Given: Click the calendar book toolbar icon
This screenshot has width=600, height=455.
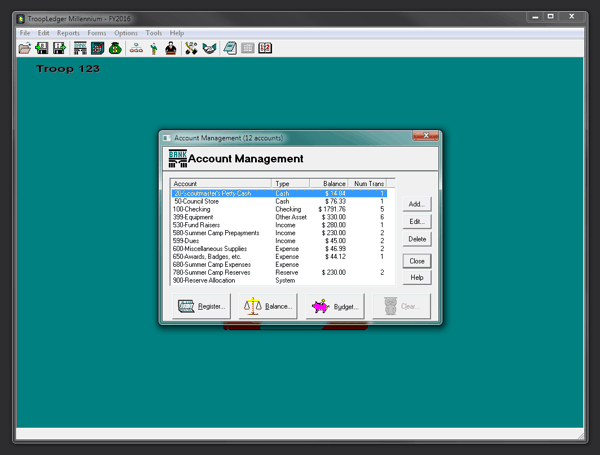Looking at the screenshot, I should coord(265,48).
